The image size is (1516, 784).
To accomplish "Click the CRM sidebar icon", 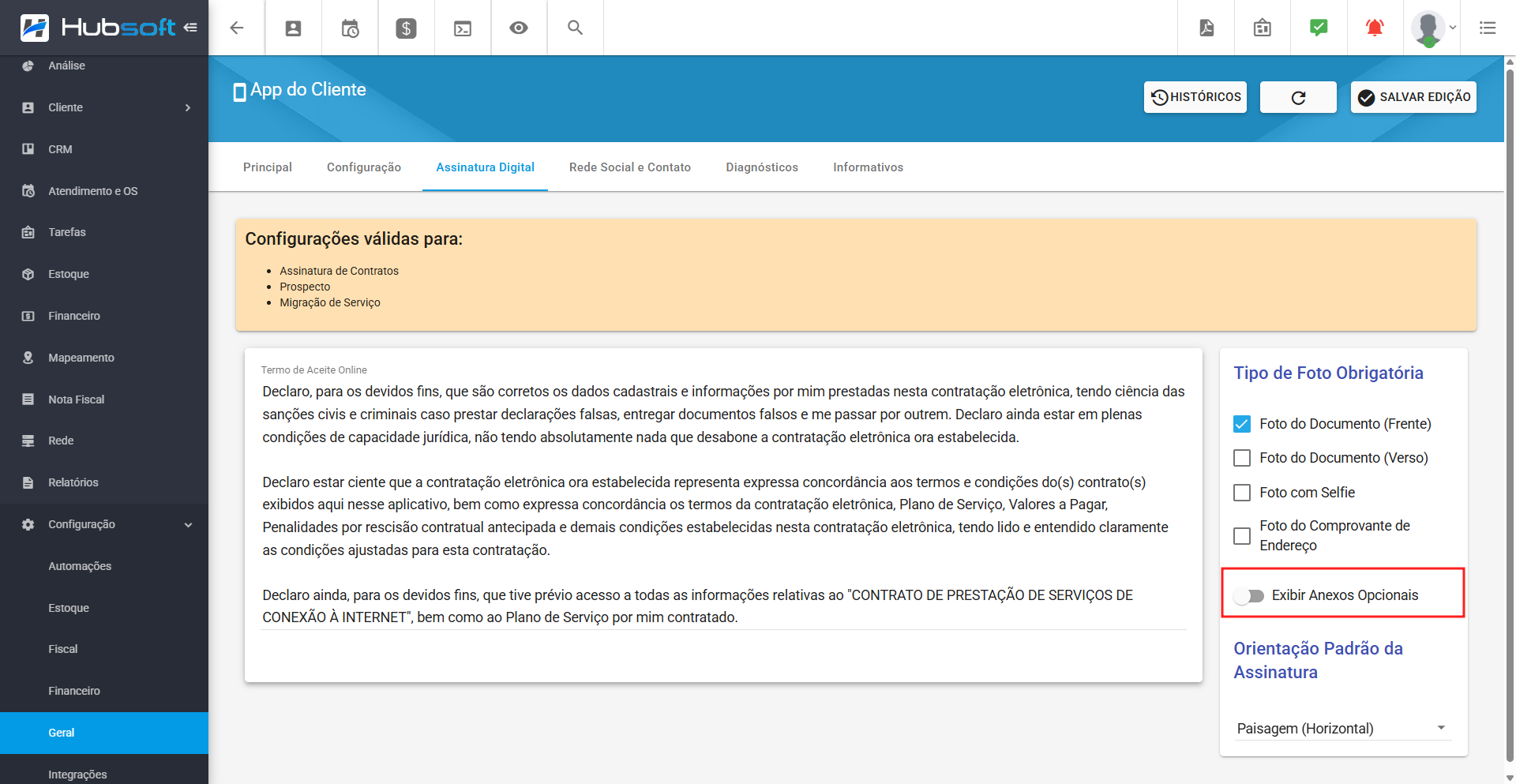I will click(28, 148).
